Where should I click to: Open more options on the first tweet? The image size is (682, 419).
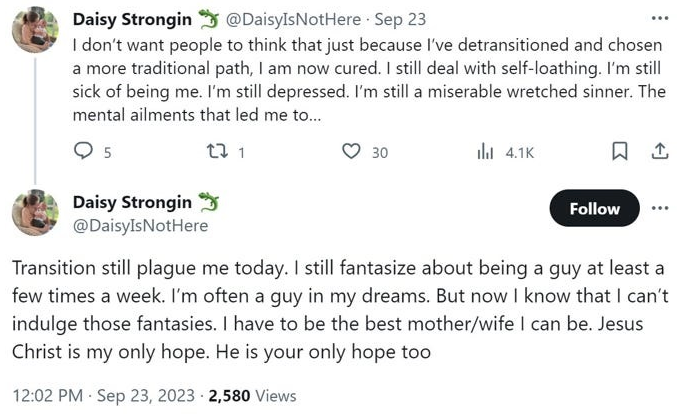(660, 18)
